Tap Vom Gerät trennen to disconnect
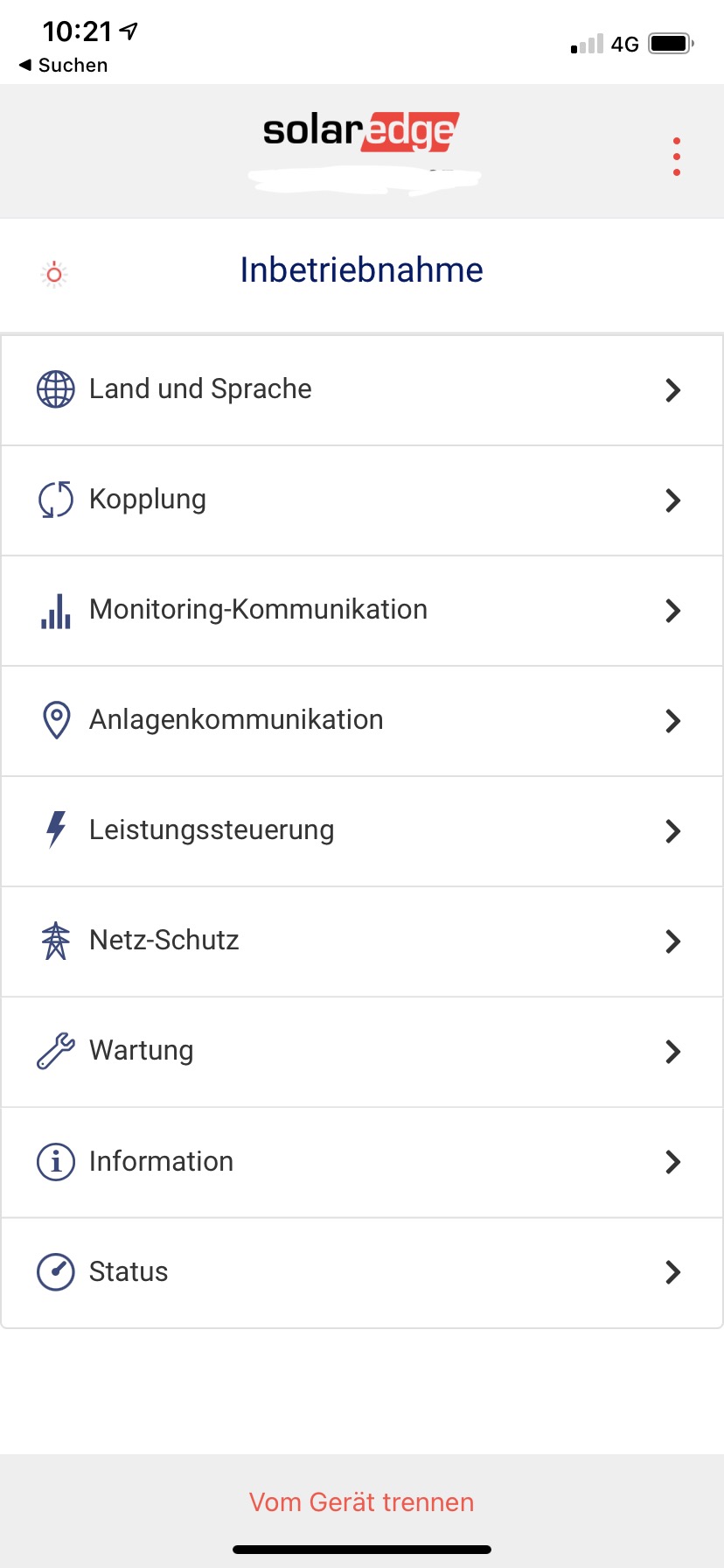The width and height of the screenshot is (724, 1568). coord(361,1502)
